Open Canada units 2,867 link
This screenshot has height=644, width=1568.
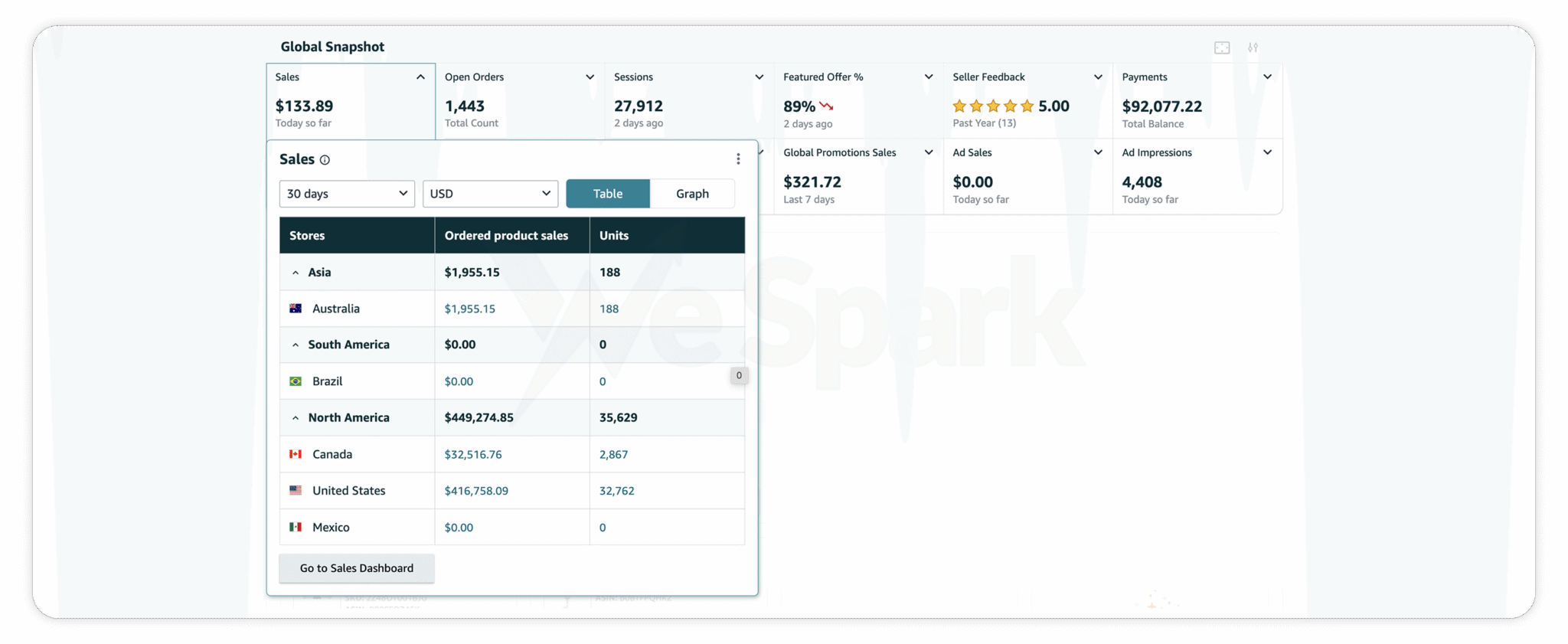[613, 454]
